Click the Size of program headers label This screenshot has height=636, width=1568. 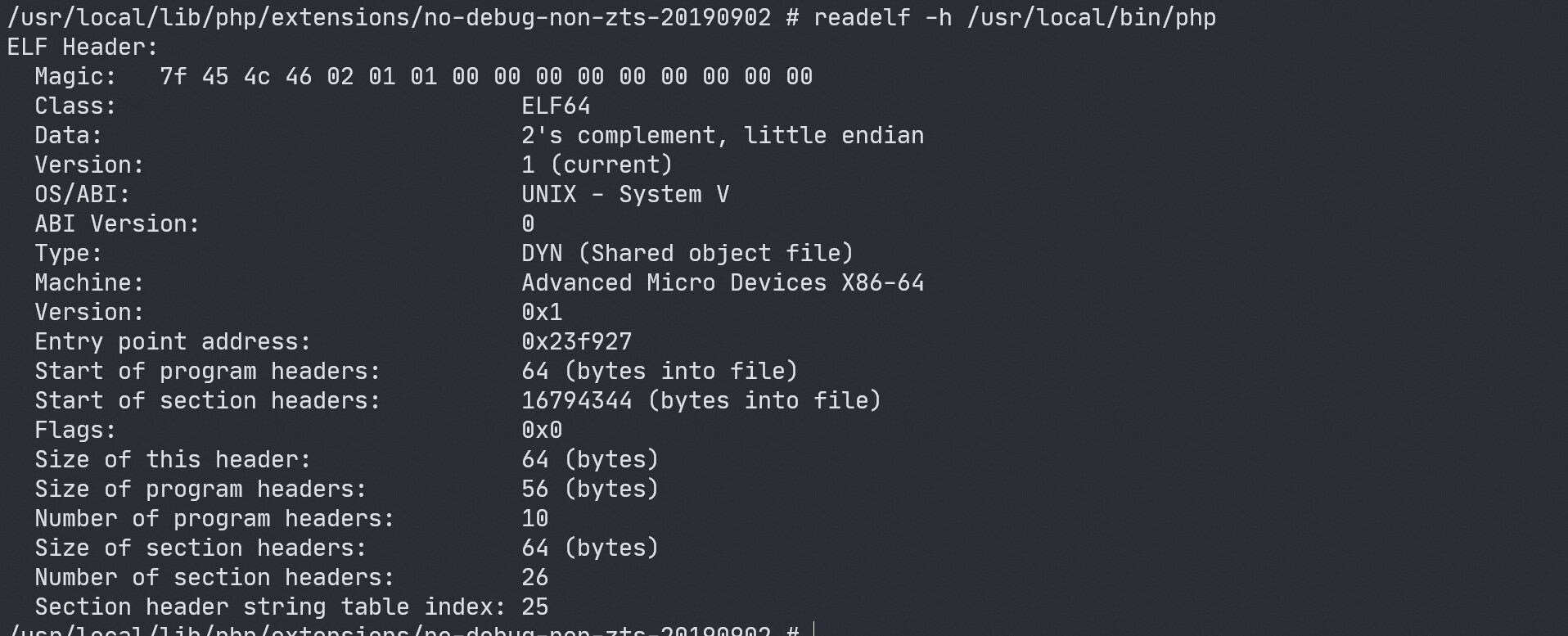[x=201, y=489]
